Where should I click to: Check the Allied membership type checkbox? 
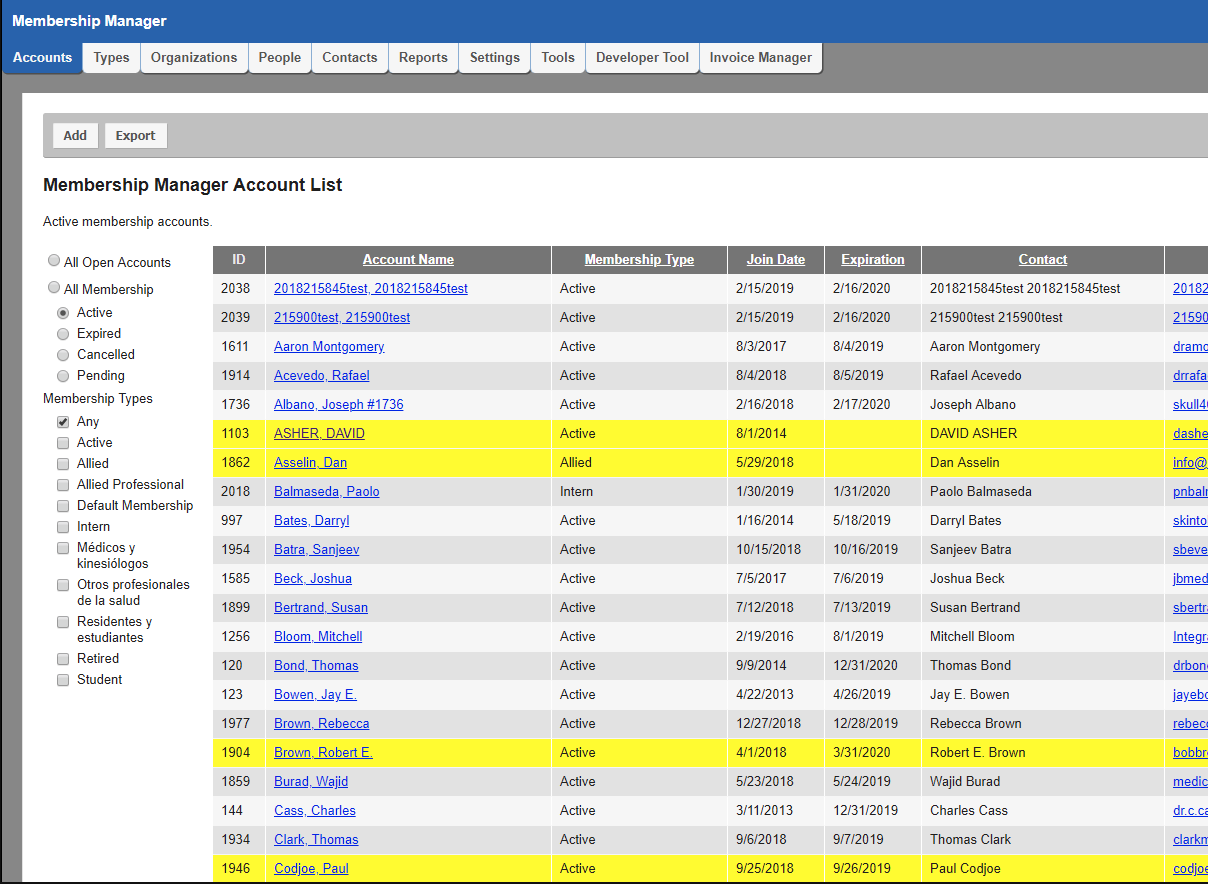click(x=63, y=464)
